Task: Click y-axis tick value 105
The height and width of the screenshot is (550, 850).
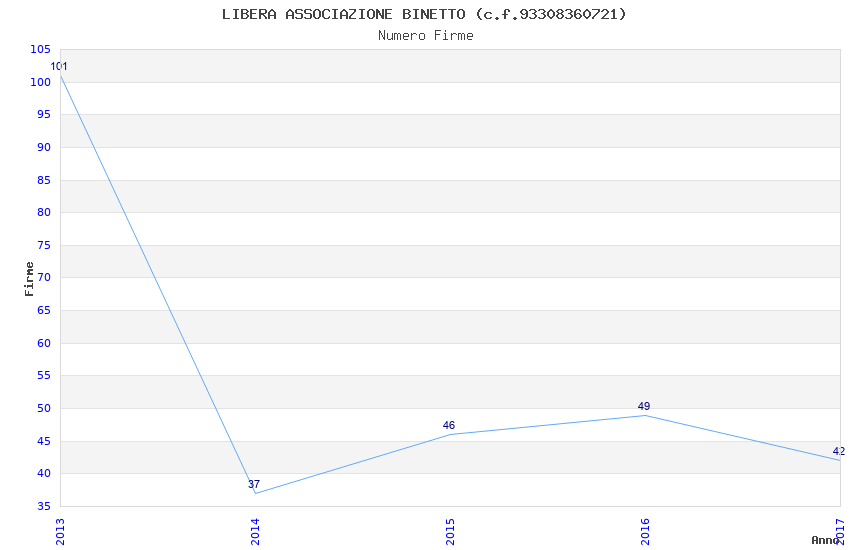Action: point(41,49)
